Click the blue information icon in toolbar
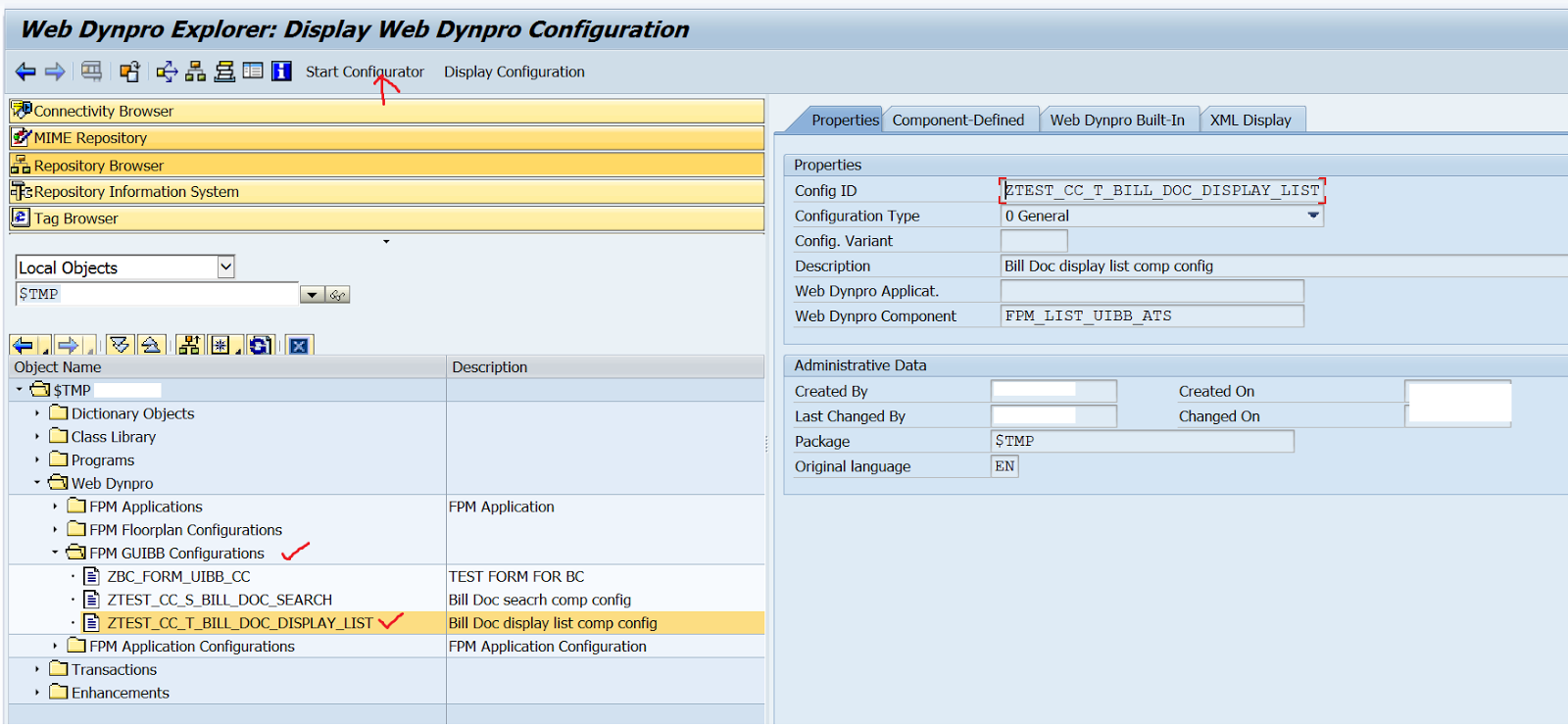This screenshot has width=1568, height=725. point(281,71)
